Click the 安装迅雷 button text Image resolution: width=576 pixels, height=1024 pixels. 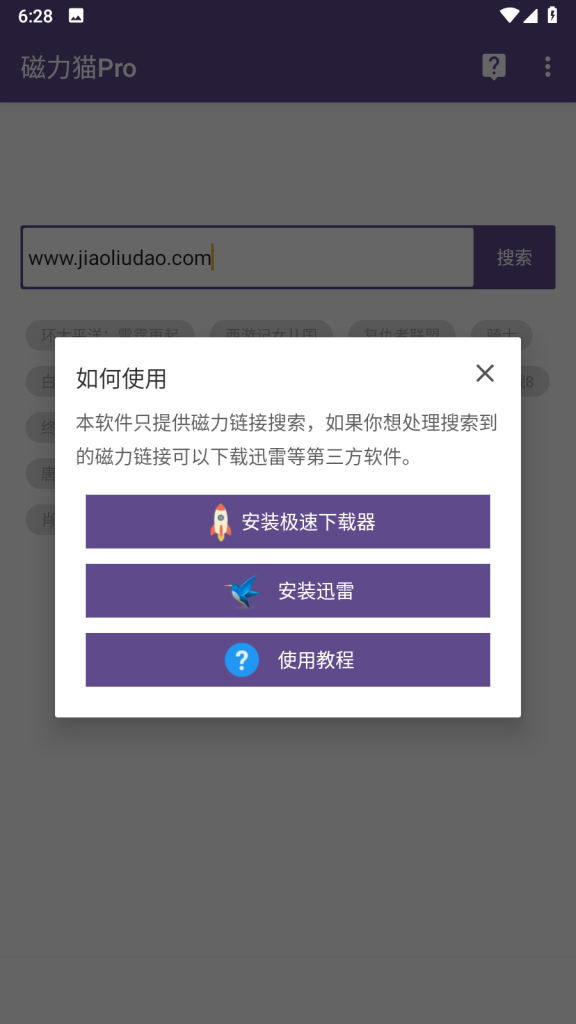tap(316, 592)
